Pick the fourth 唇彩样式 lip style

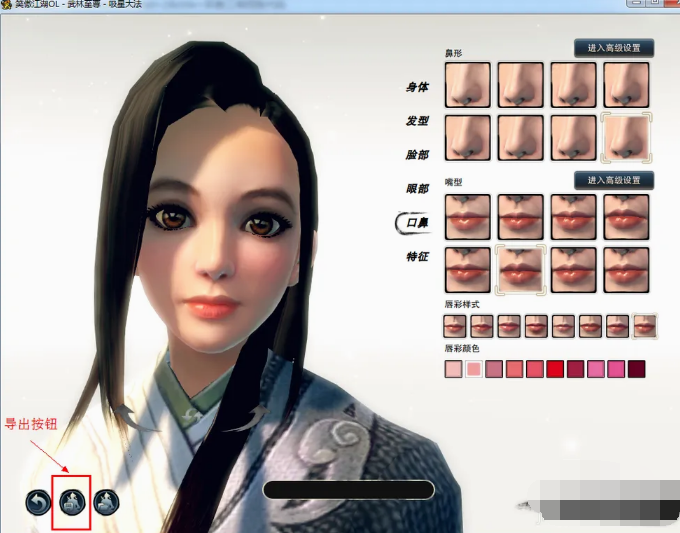point(536,326)
